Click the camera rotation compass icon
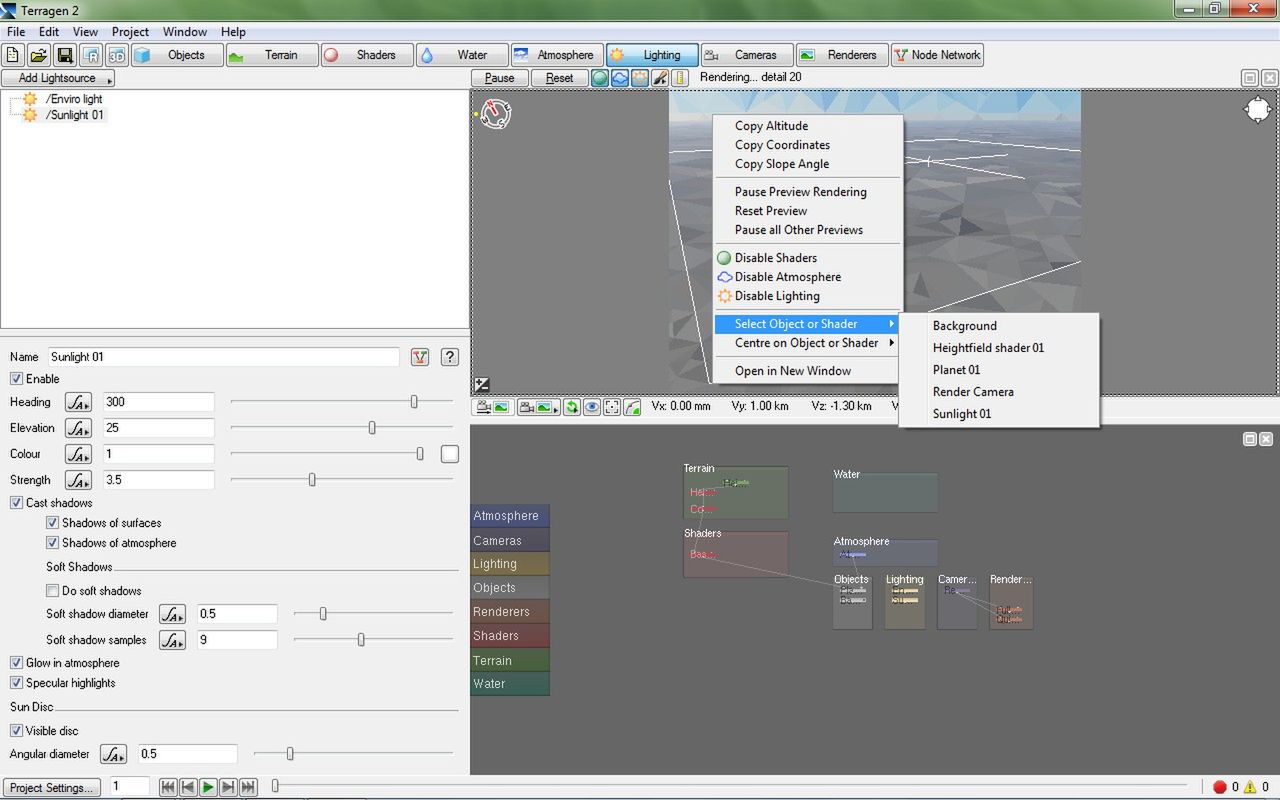The height and width of the screenshot is (800, 1280). pos(496,113)
